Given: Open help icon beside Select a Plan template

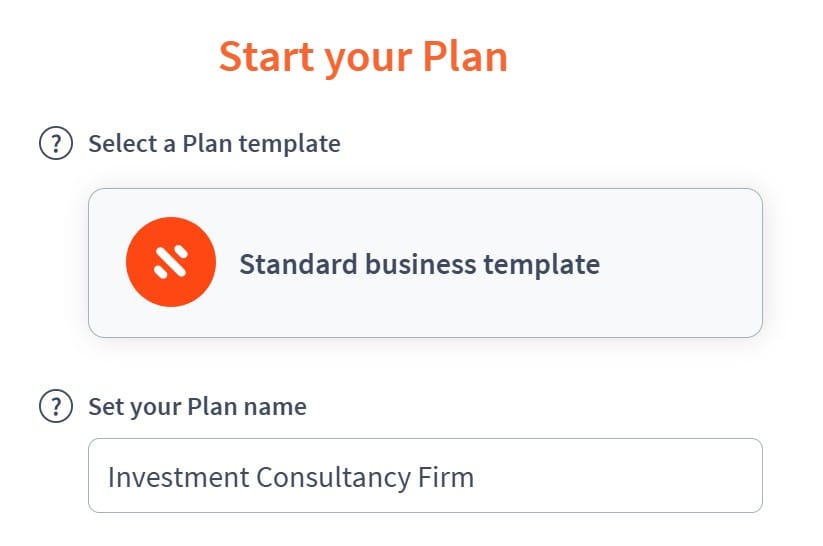Looking at the screenshot, I should 56,143.
